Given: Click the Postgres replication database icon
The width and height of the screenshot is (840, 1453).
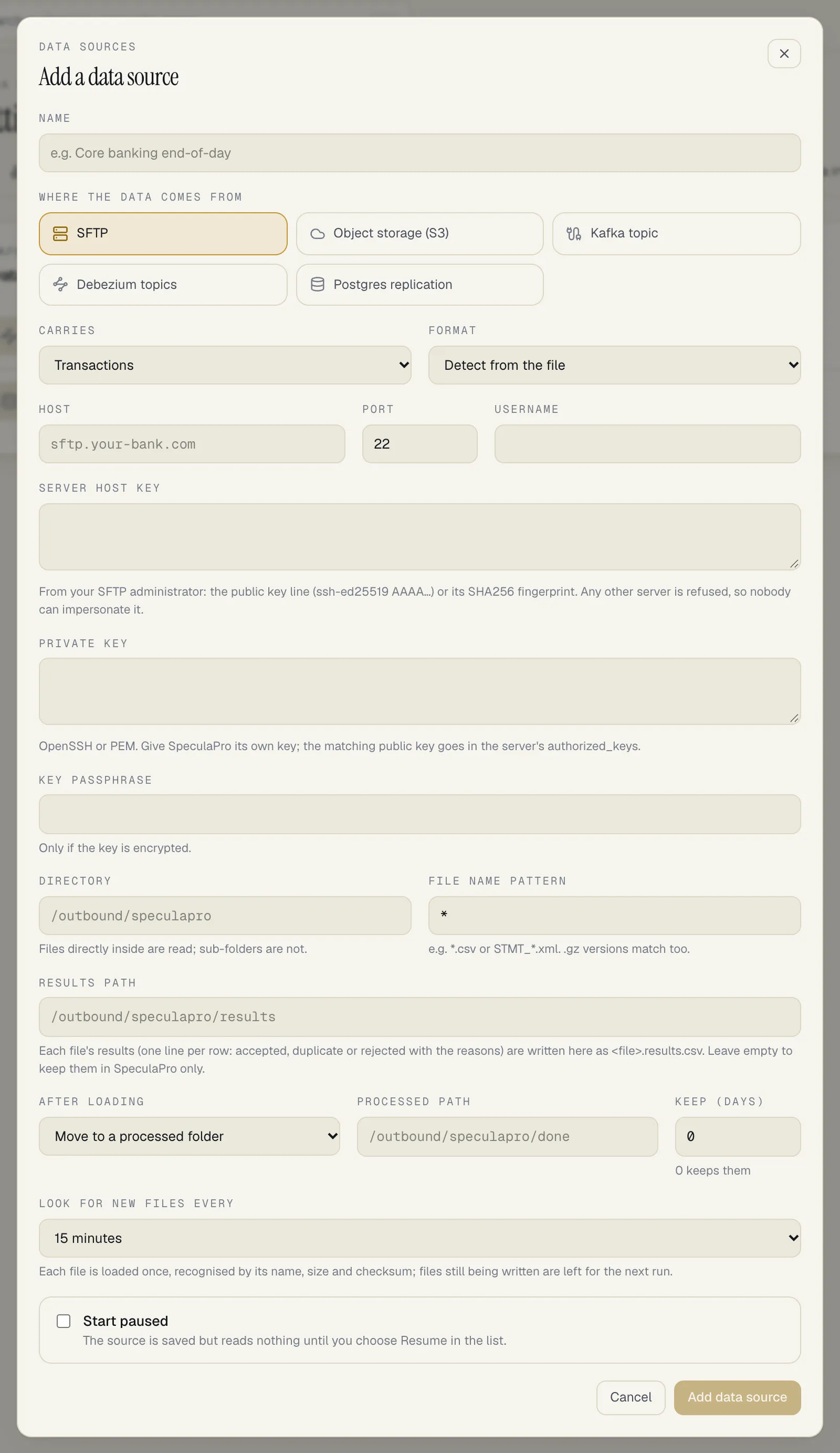Looking at the screenshot, I should (x=318, y=284).
